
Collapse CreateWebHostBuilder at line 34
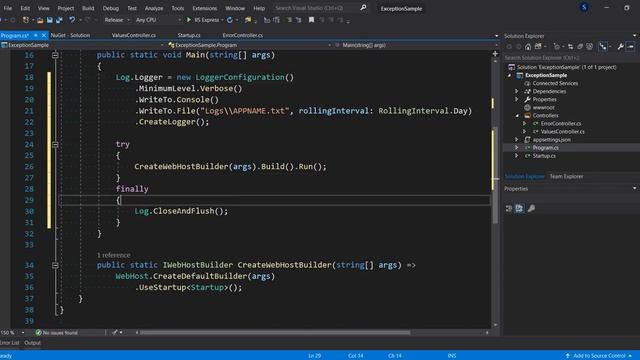click(55, 265)
